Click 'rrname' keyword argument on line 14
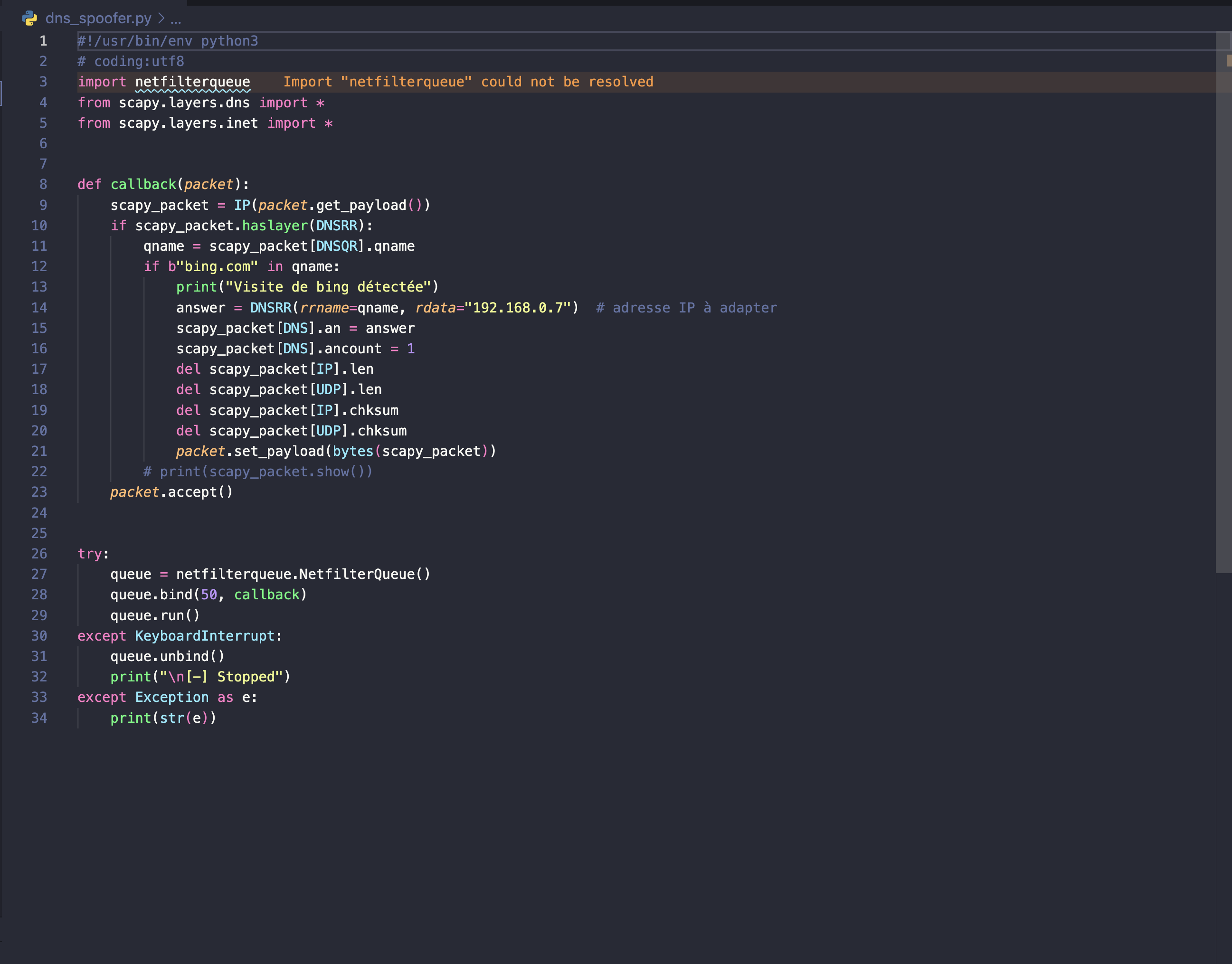Viewport: 1232px width, 964px height. pyautogui.click(x=324, y=308)
